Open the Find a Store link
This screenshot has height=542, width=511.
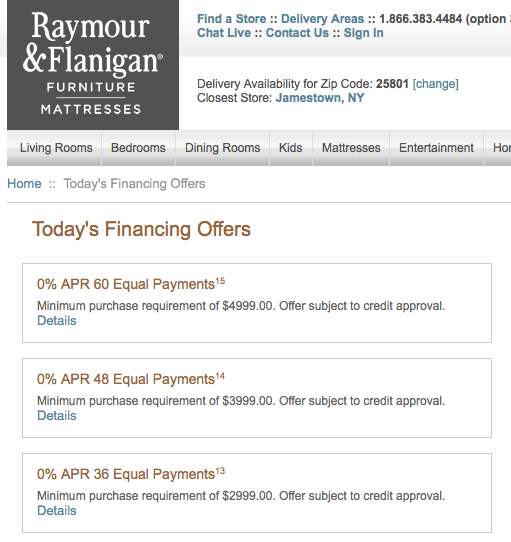(232, 19)
